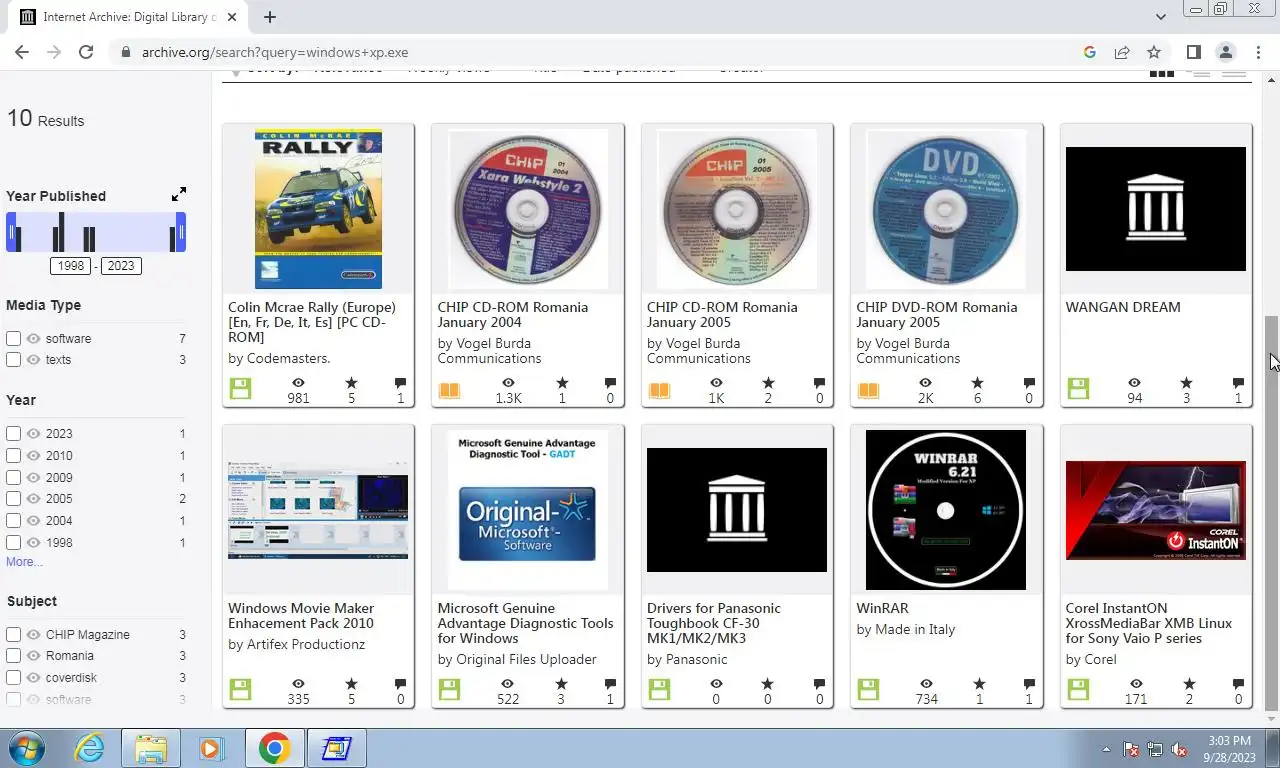
Task: Click the Google icon in the address bar
Action: 1090,52
